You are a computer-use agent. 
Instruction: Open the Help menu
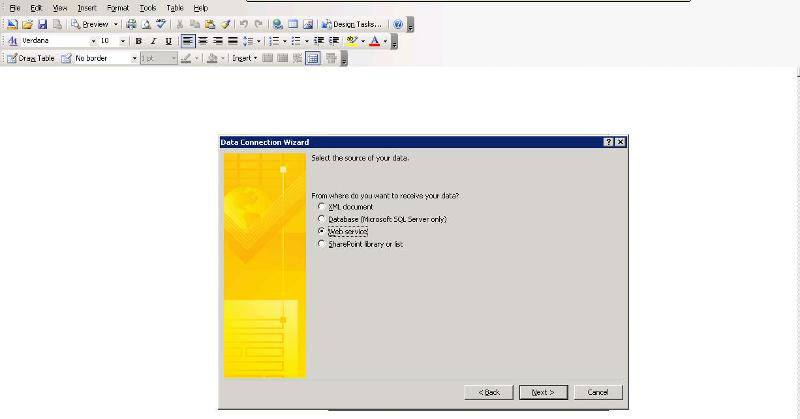coord(201,8)
